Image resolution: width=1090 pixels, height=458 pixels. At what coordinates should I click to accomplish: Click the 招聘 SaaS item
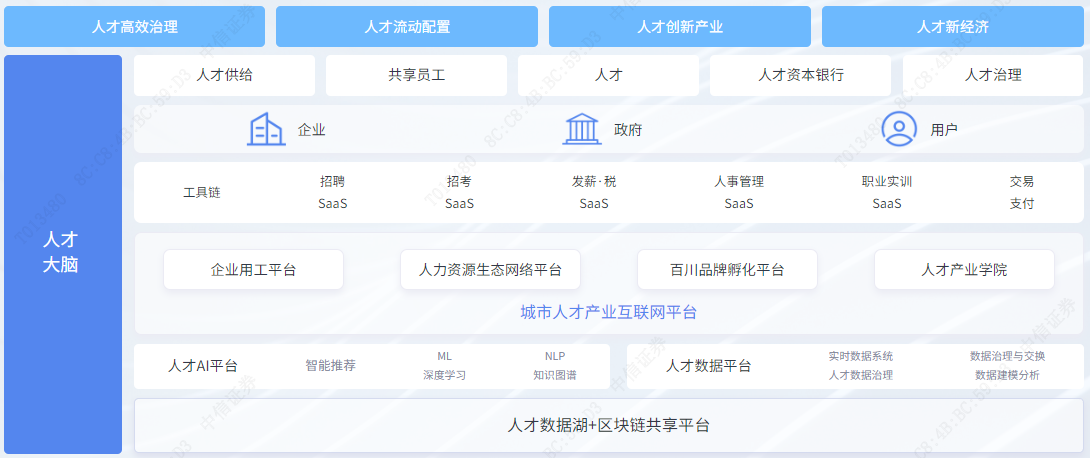[x=332, y=192]
